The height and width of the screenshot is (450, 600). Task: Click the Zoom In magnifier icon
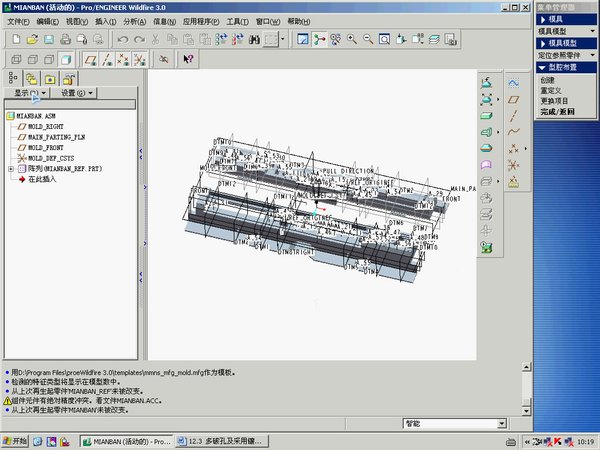352,39
